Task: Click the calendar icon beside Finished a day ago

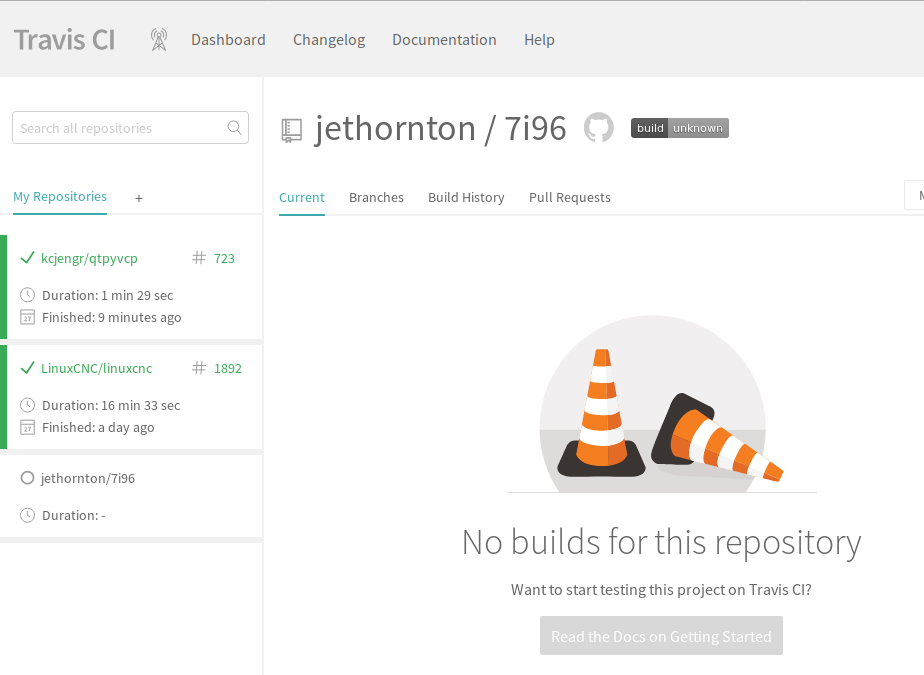Action: pyautogui.click(x=28, y=427)
